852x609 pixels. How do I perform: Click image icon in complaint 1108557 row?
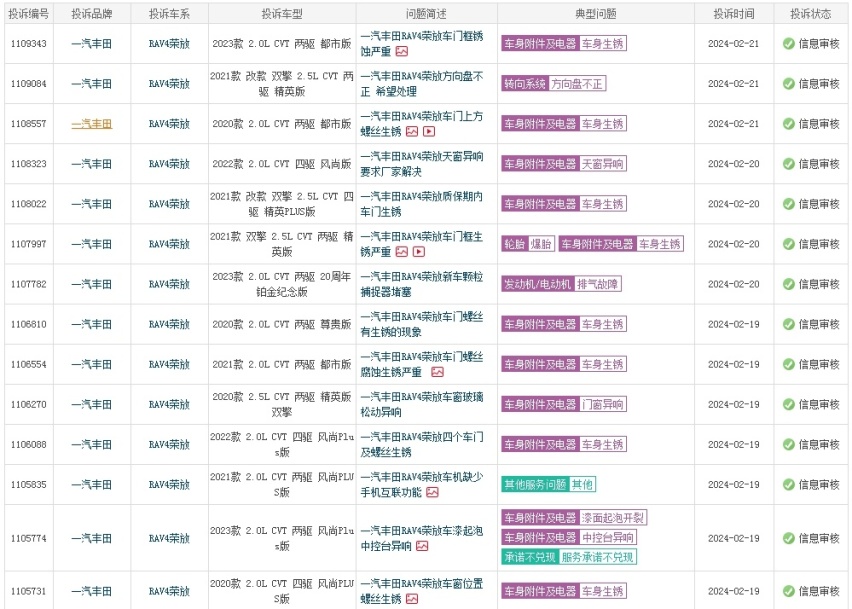pyautogui.click(x=412, y=131)
